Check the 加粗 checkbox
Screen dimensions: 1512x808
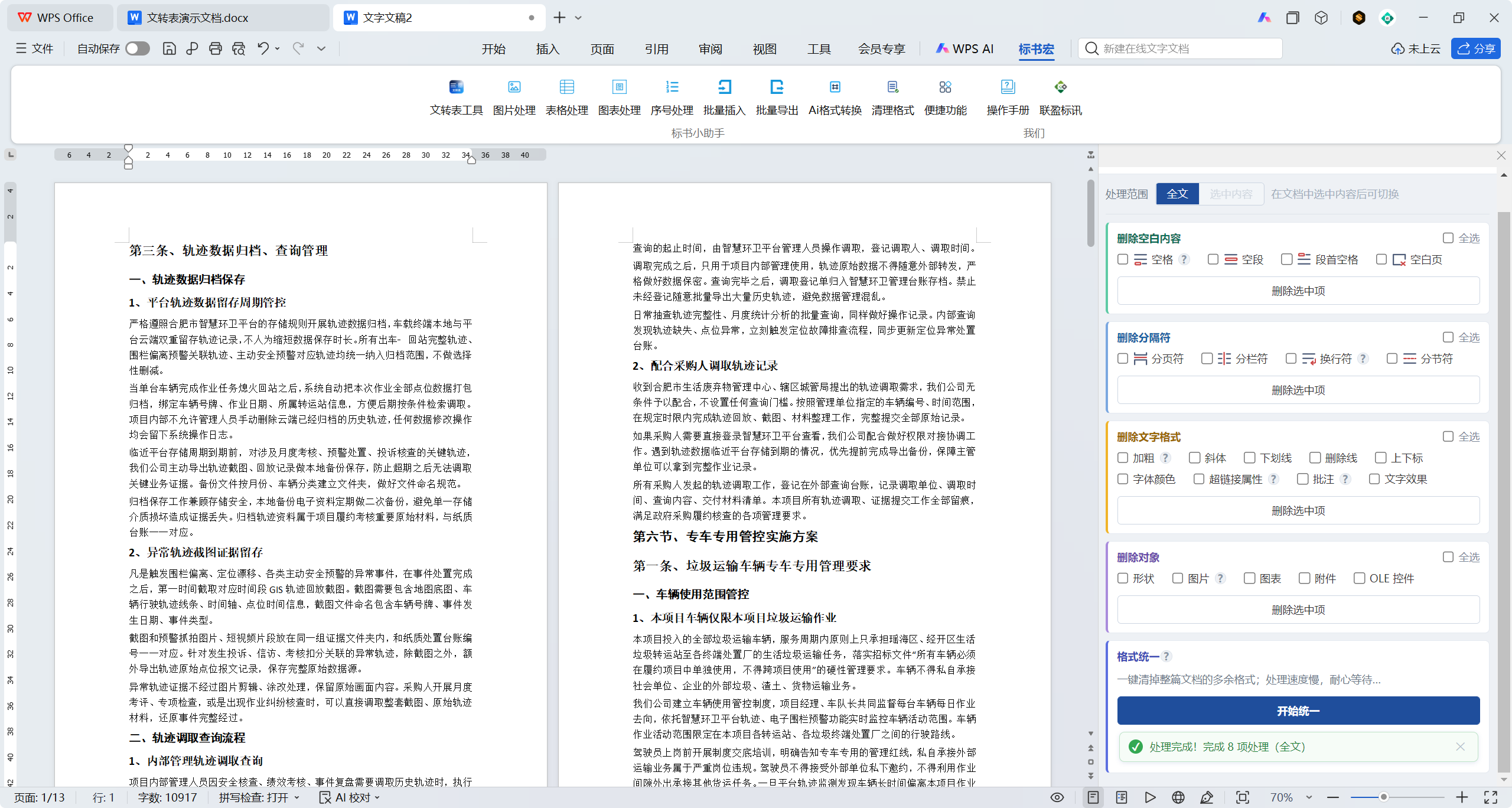pos(1123,458)
